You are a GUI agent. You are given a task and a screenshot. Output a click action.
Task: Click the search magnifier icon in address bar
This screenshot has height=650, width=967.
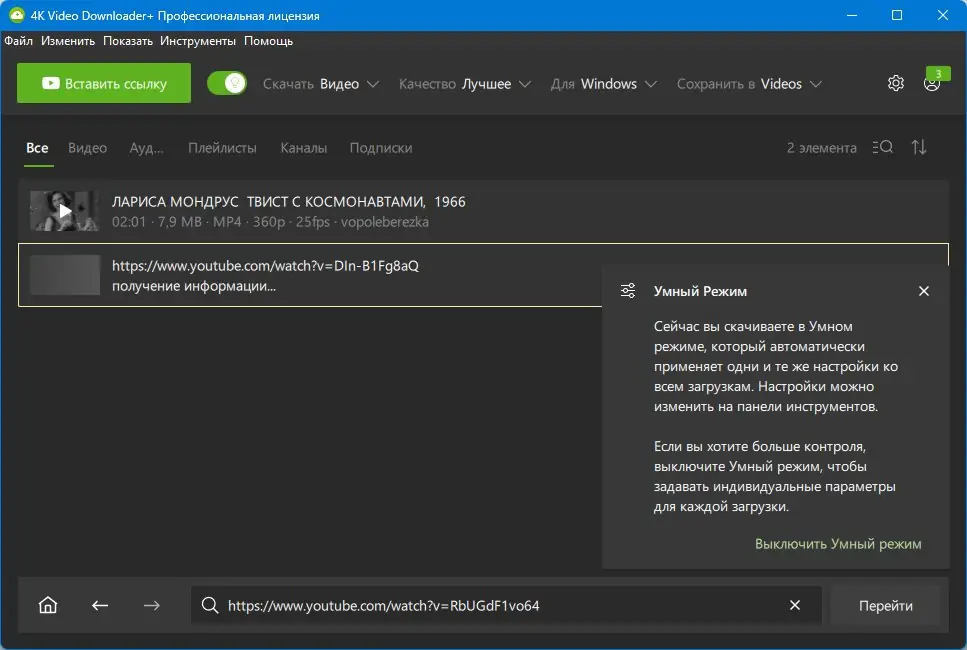pyautogui.click(x=210, y=606)
